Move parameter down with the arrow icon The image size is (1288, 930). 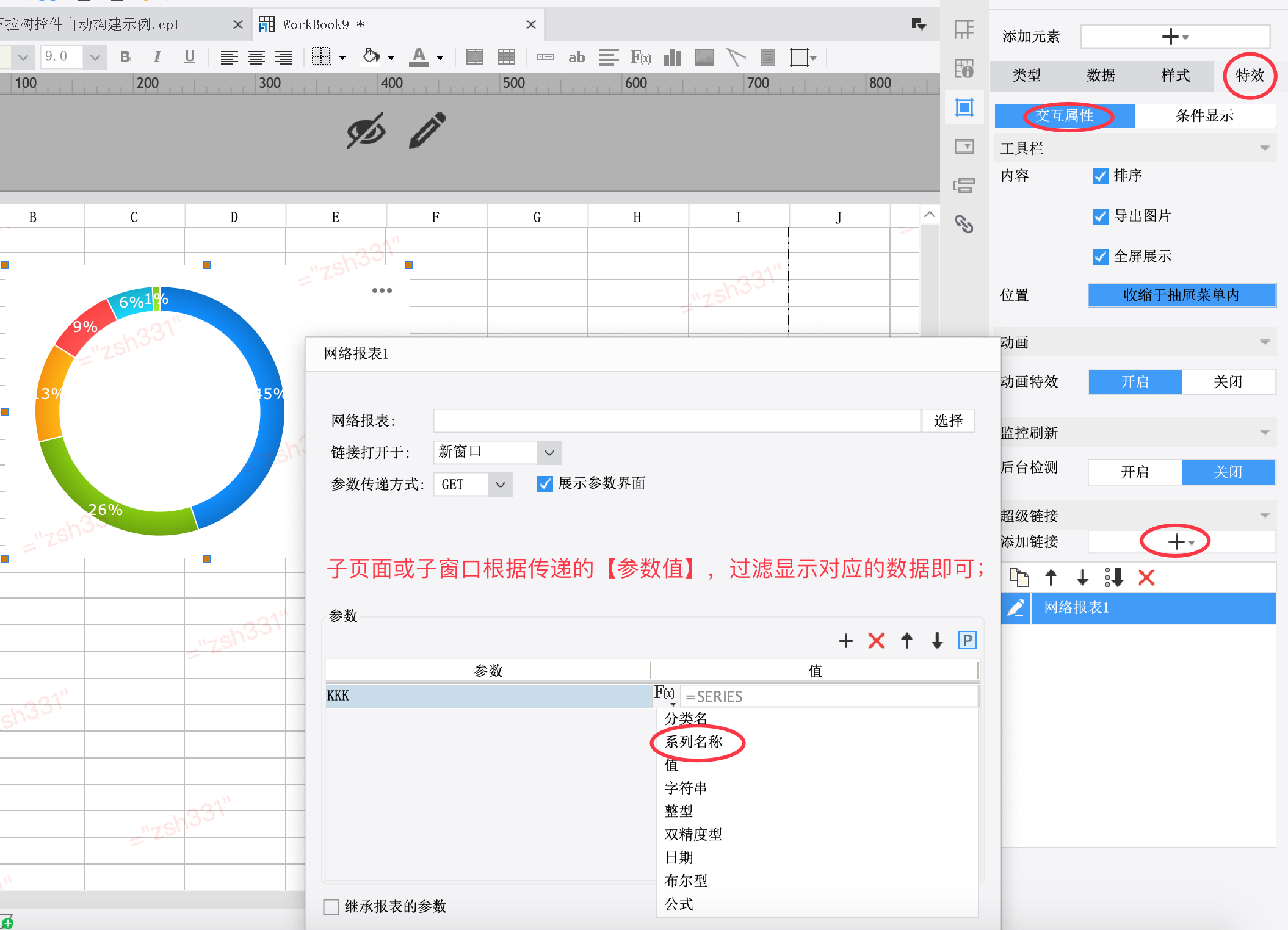click(938, 641)
